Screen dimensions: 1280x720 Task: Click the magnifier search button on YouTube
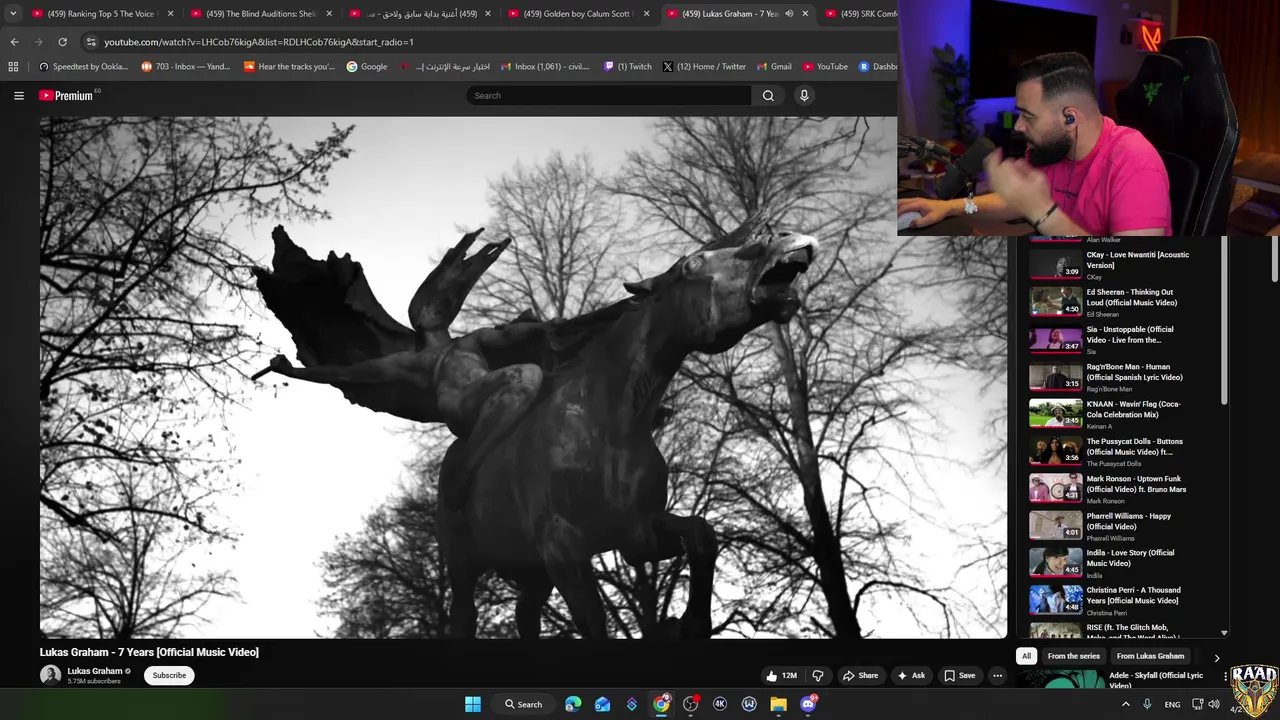[x=768, y=95]
